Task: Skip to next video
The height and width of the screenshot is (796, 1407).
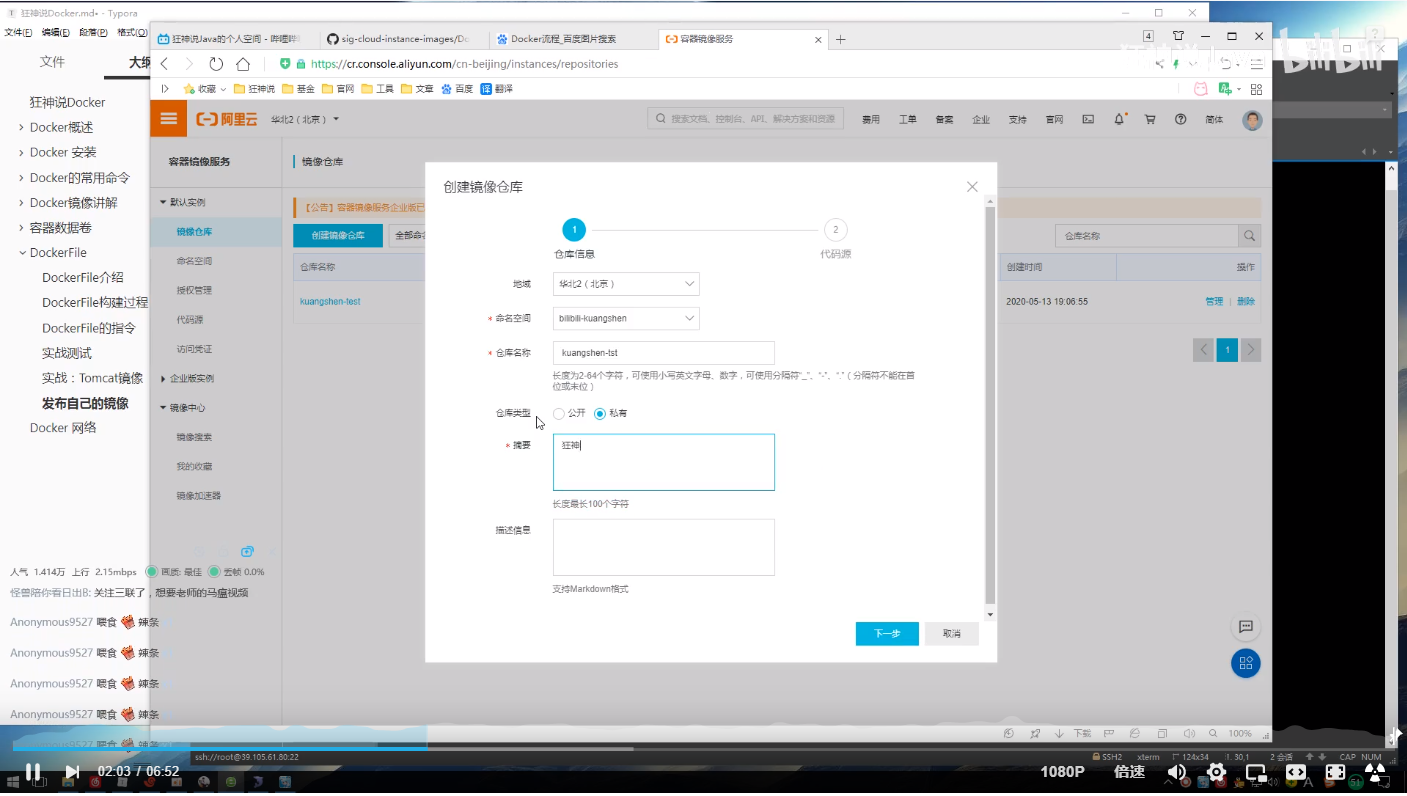Action: [x=72, y=772]
